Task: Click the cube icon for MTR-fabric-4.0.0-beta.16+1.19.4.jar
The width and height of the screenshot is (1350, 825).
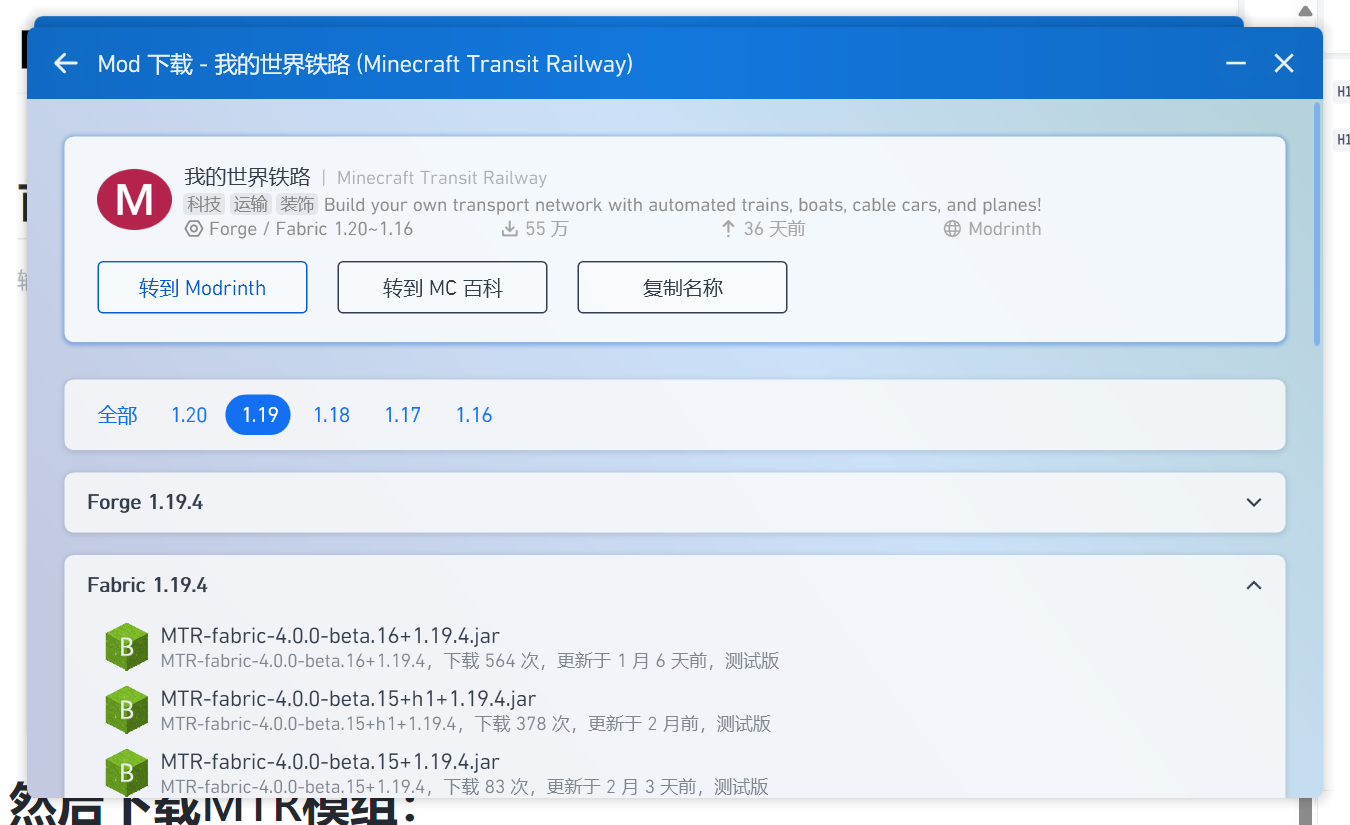Action: 127,647
